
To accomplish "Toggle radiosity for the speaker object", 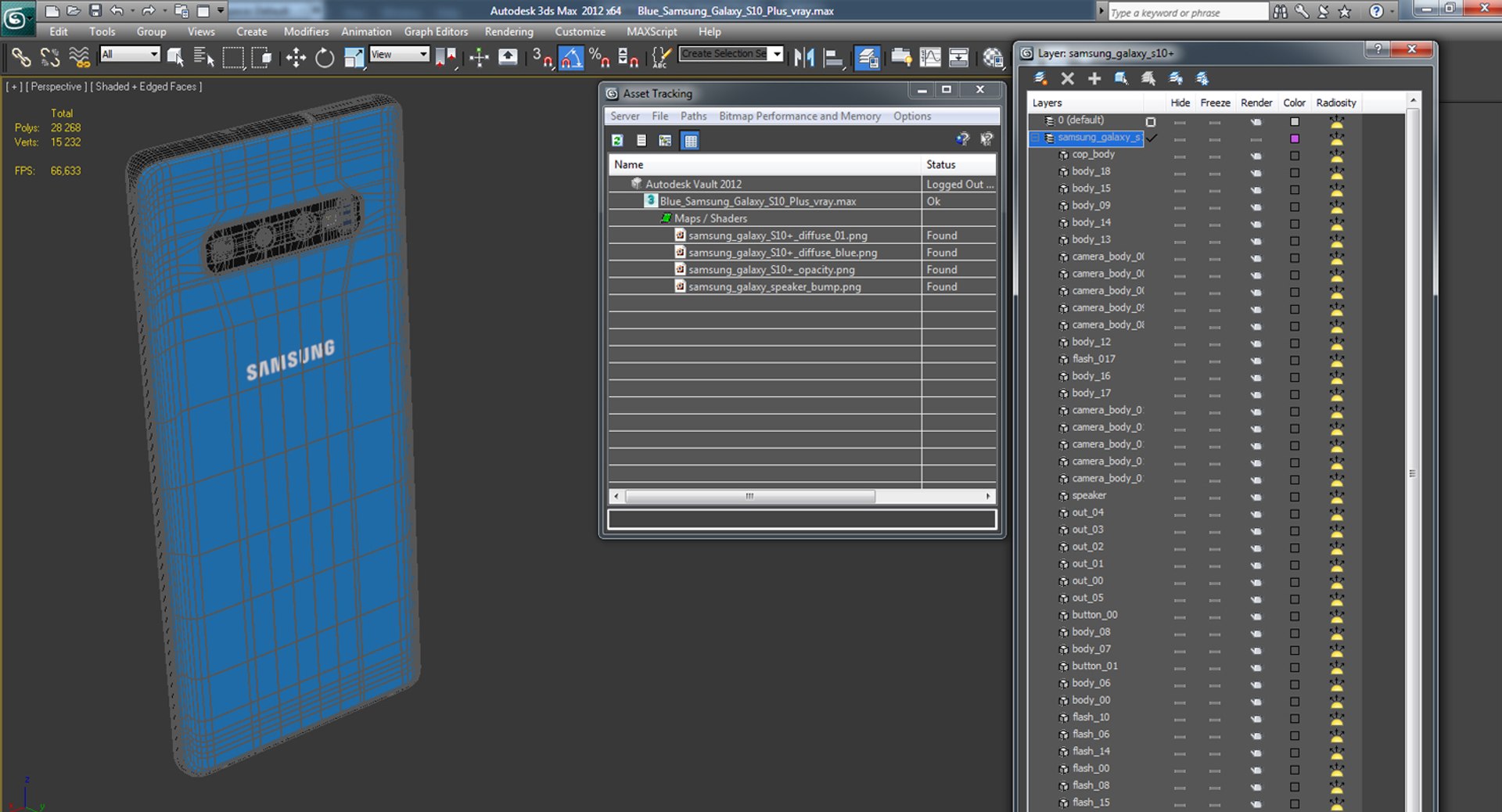I will (x=1336, y=497).
